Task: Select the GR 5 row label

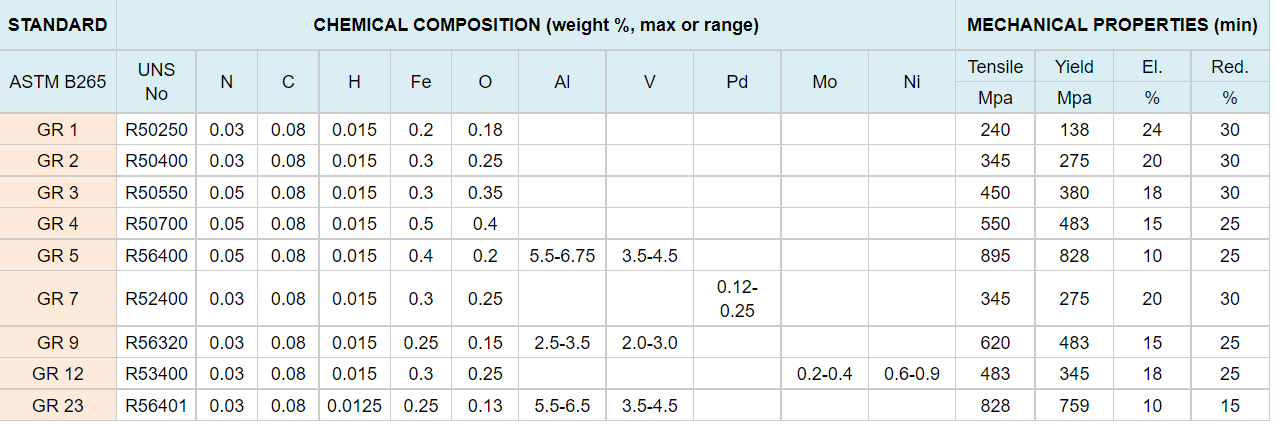Action: [x=58, y=256]
